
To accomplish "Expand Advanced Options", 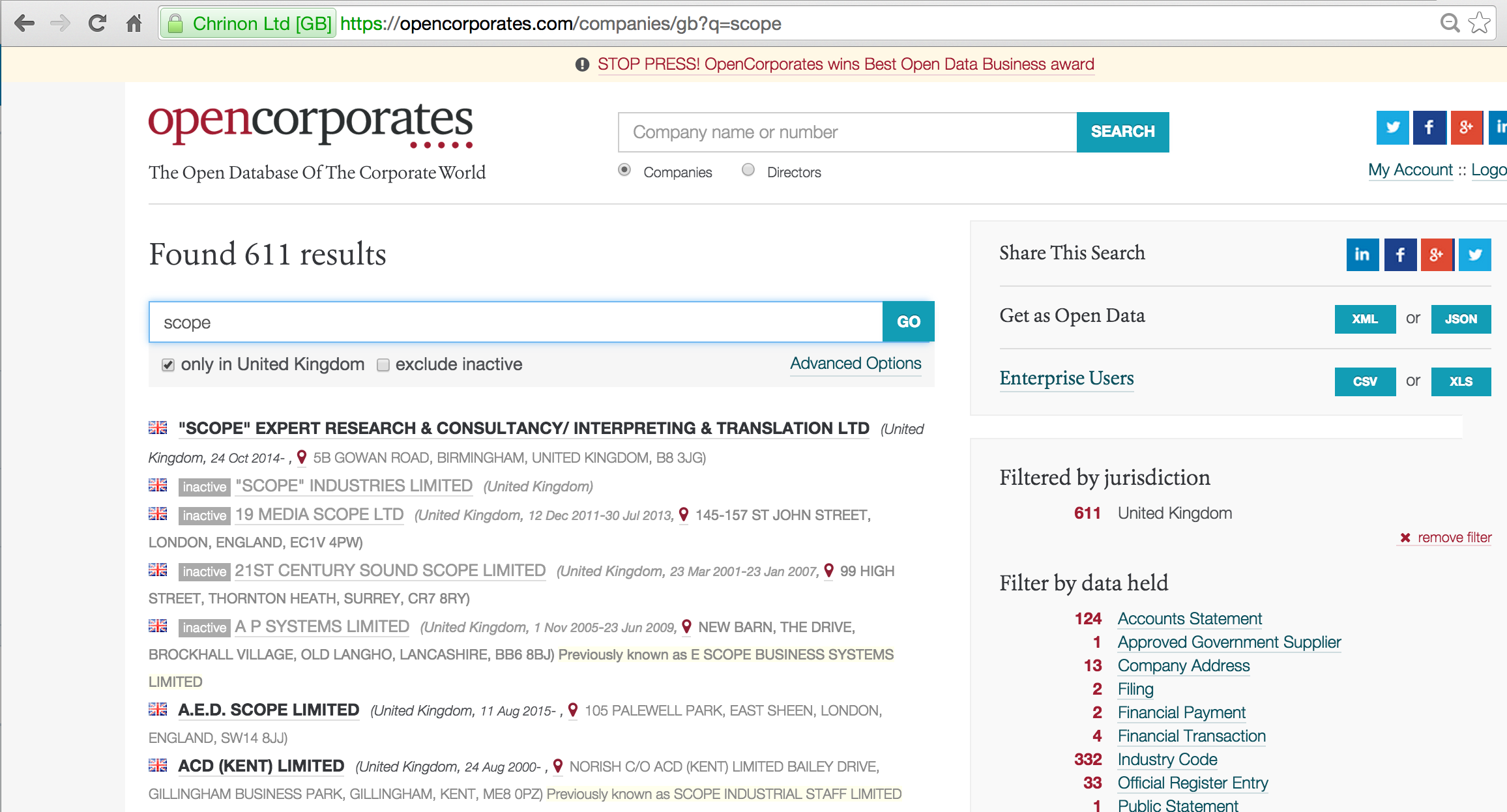I will 855,364.
